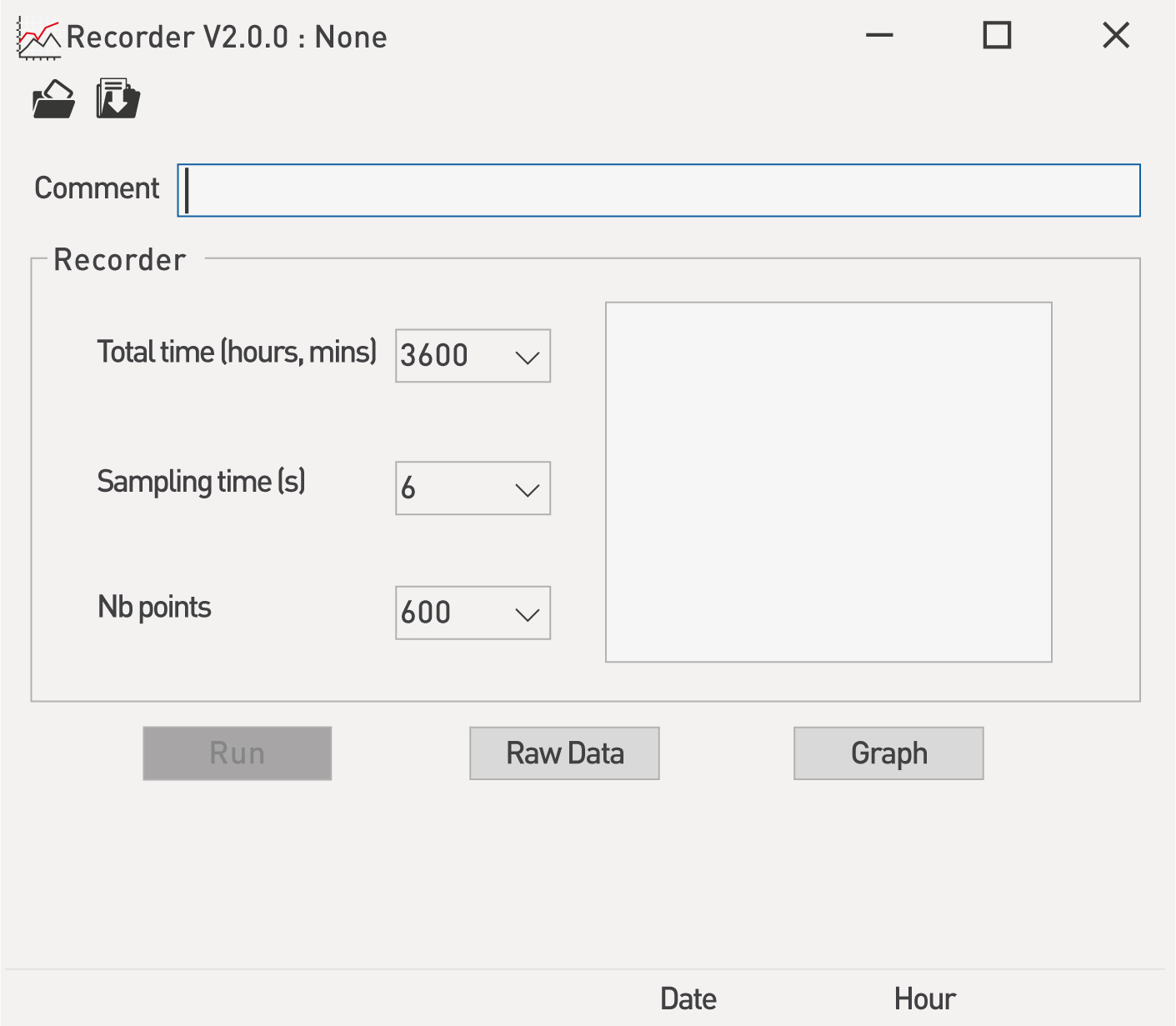
Task: Click the 'Recorder V2.0.0 : None' window title
Action: point(227,38)
